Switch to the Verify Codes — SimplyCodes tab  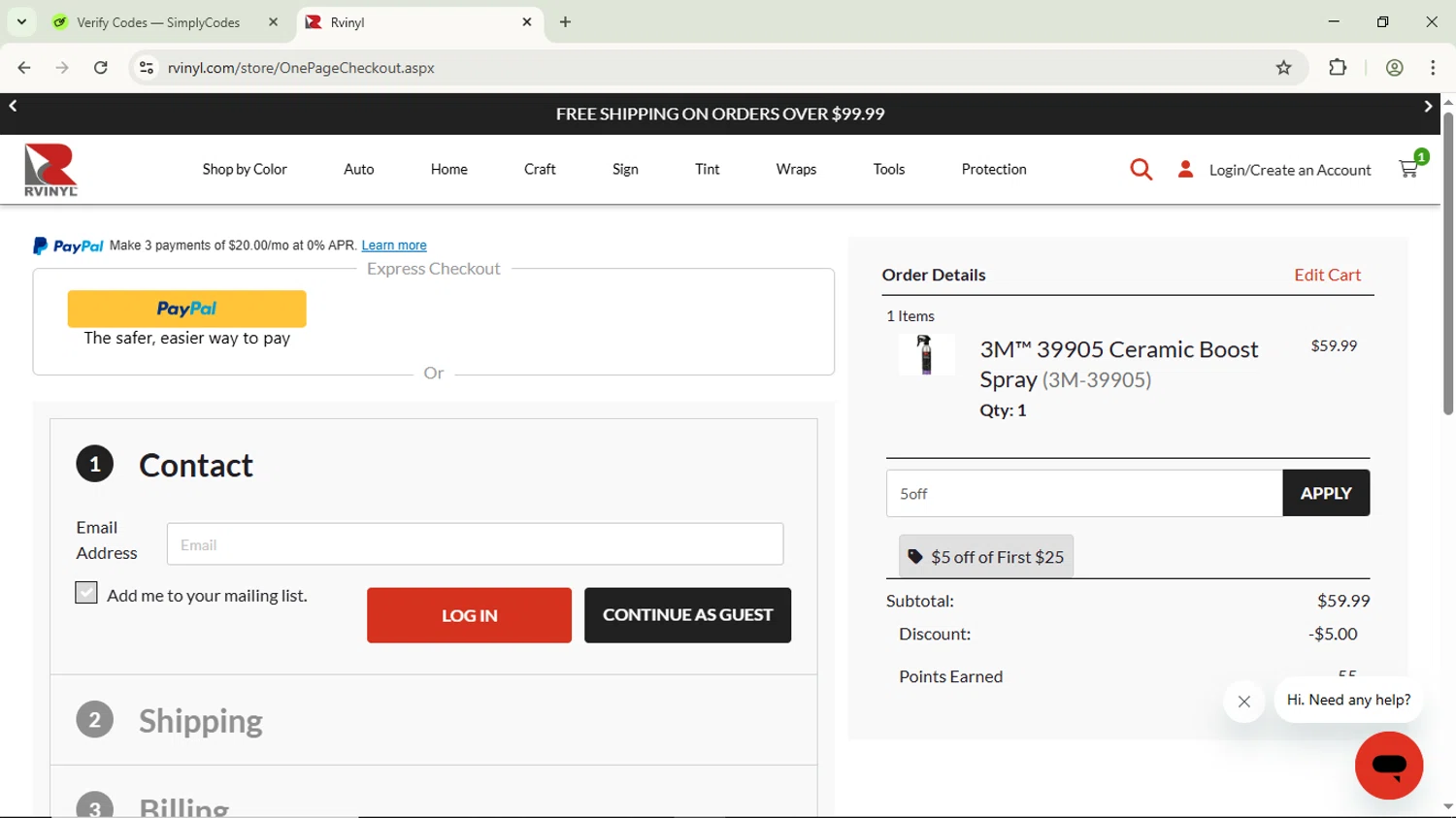coord(158,22)
